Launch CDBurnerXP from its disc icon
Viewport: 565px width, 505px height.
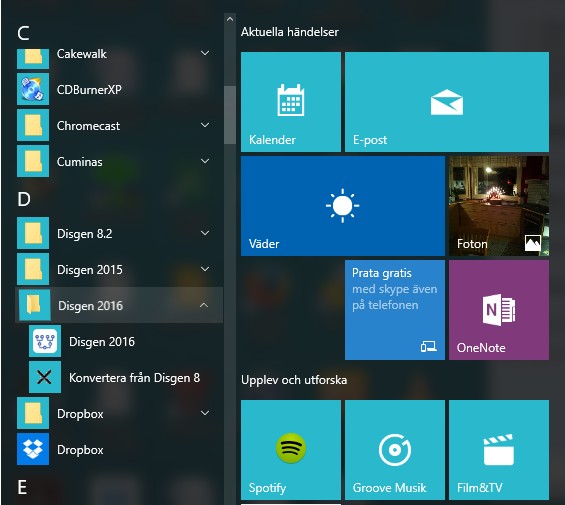pos(33,89)
